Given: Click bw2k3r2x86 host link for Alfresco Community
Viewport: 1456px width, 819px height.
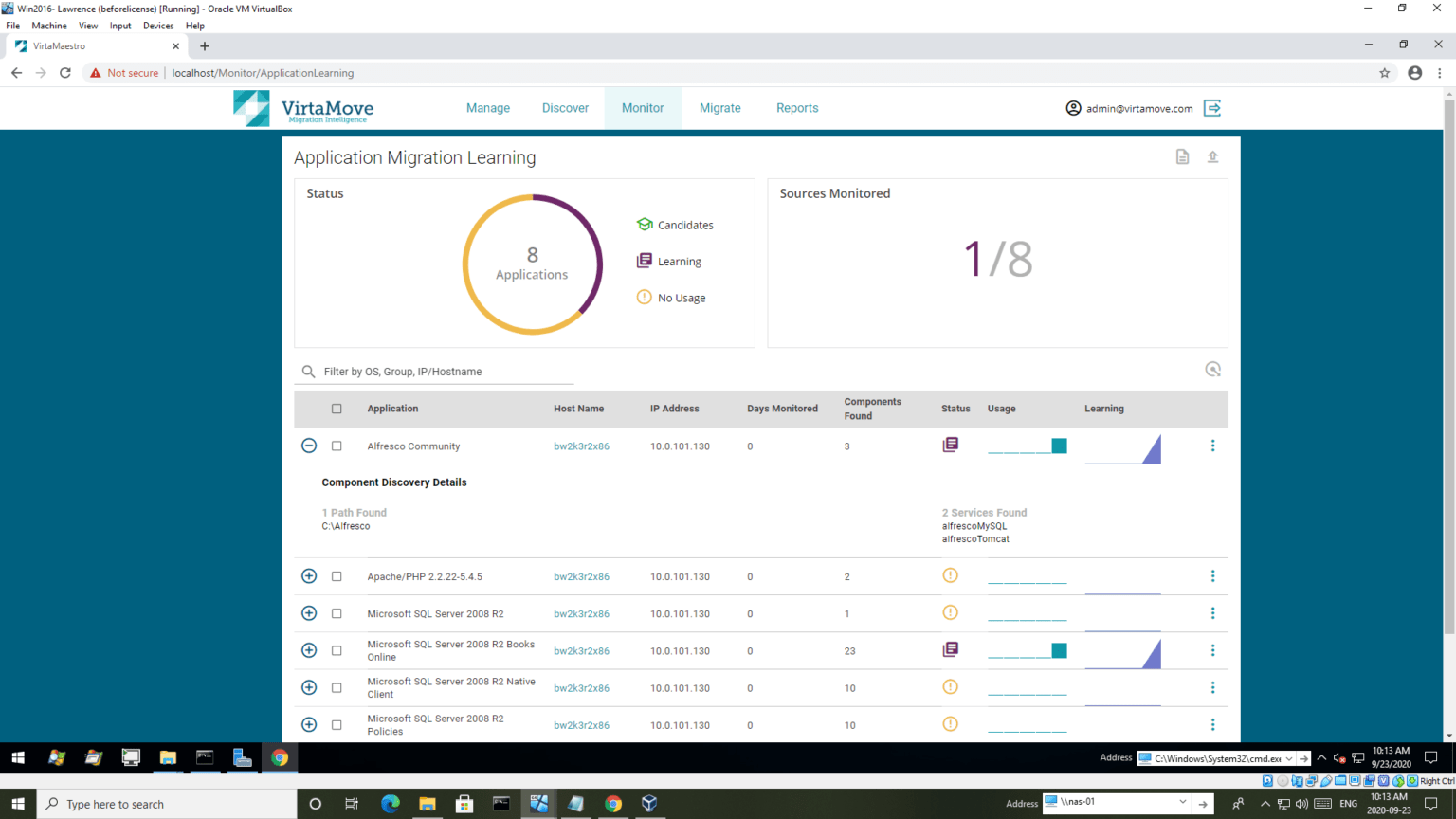Looking at the screenshot, I should click(x=581, y=446).
